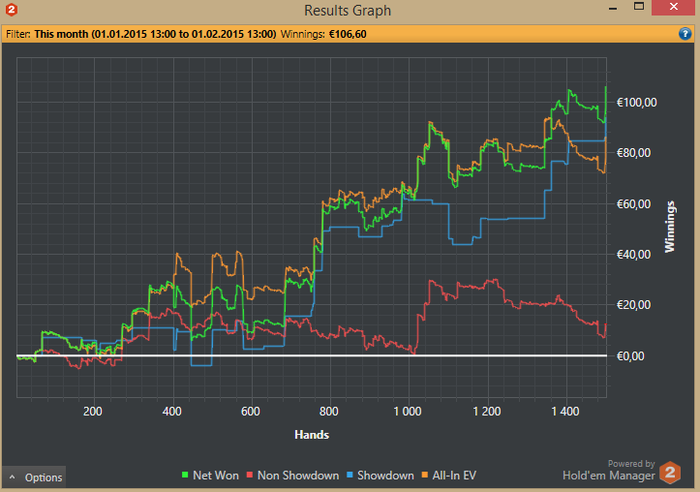The image size is (700, 492).
Task: Close the Results Graph window
Action: tap(674, 7)
